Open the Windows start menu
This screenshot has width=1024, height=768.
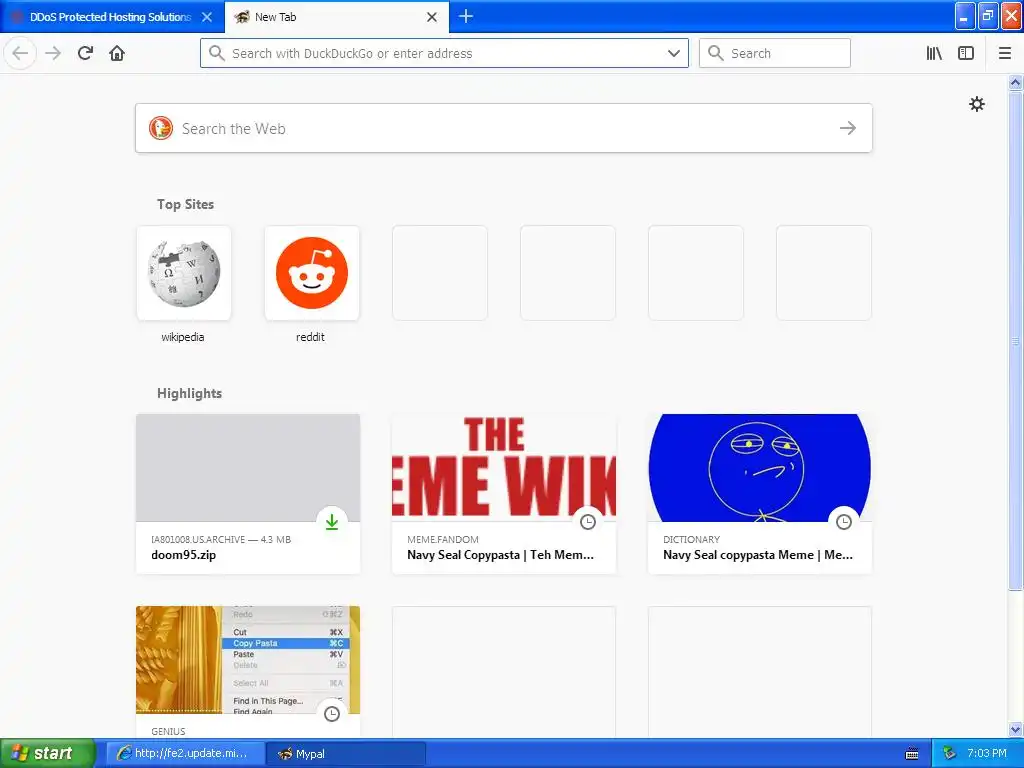[46, 754]
